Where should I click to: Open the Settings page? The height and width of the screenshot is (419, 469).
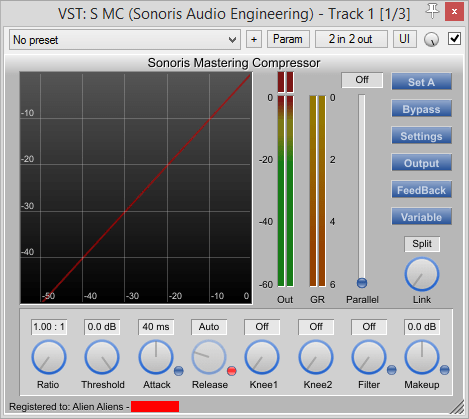click(421, 136)
